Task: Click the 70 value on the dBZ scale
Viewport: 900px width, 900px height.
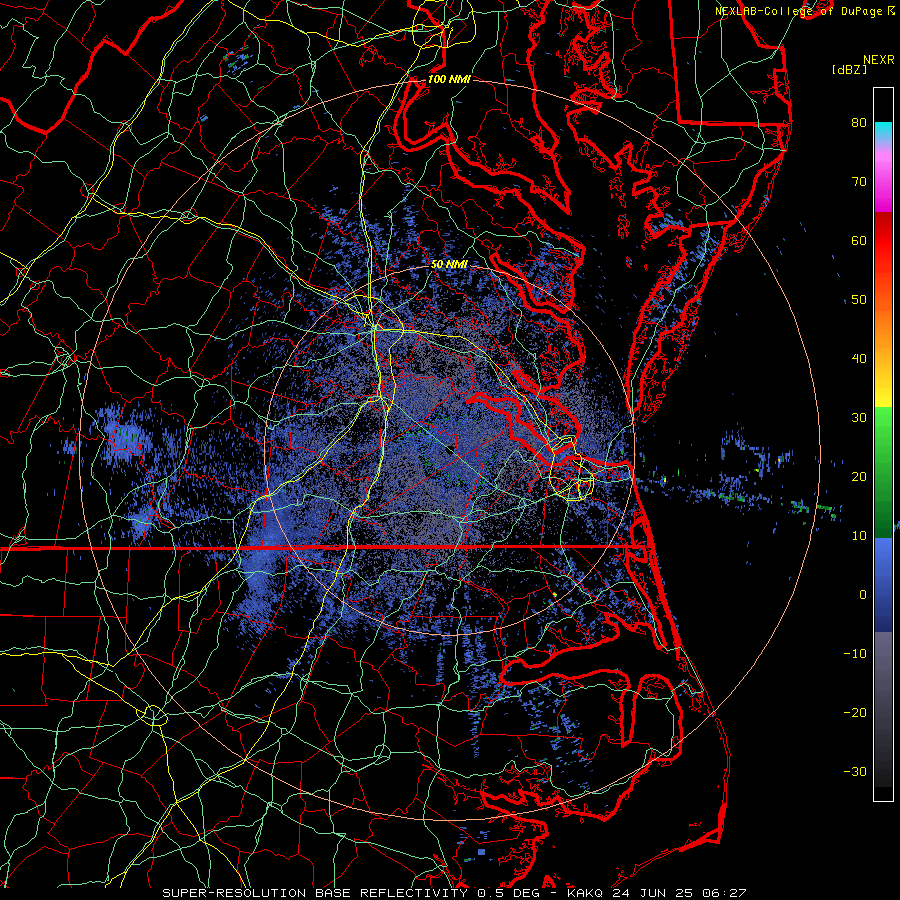Action: pos(859,181)
